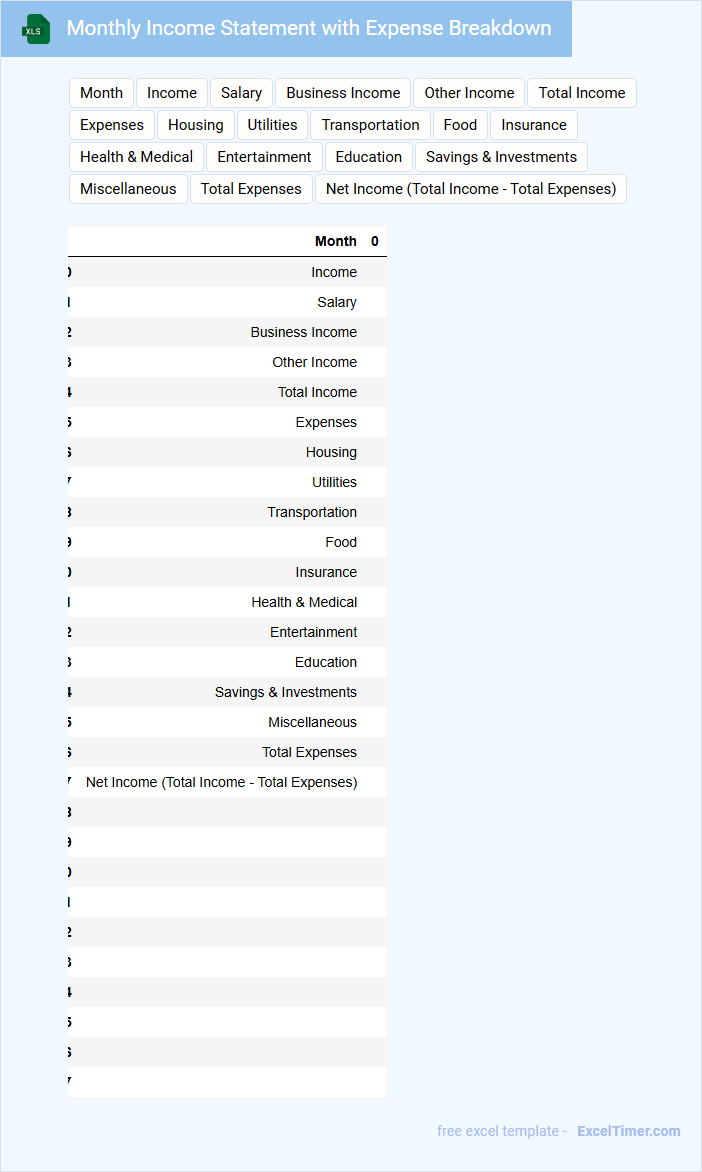Choose the Housing tag
This screenshot has height=1172, width=702.
click(x=196, y=125)
